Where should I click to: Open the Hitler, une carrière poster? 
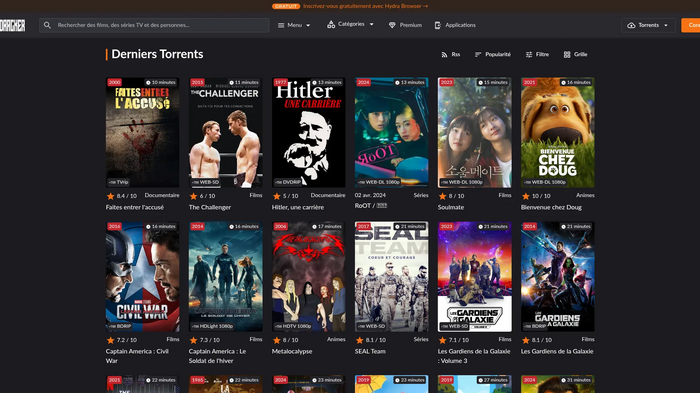(308, 133)
